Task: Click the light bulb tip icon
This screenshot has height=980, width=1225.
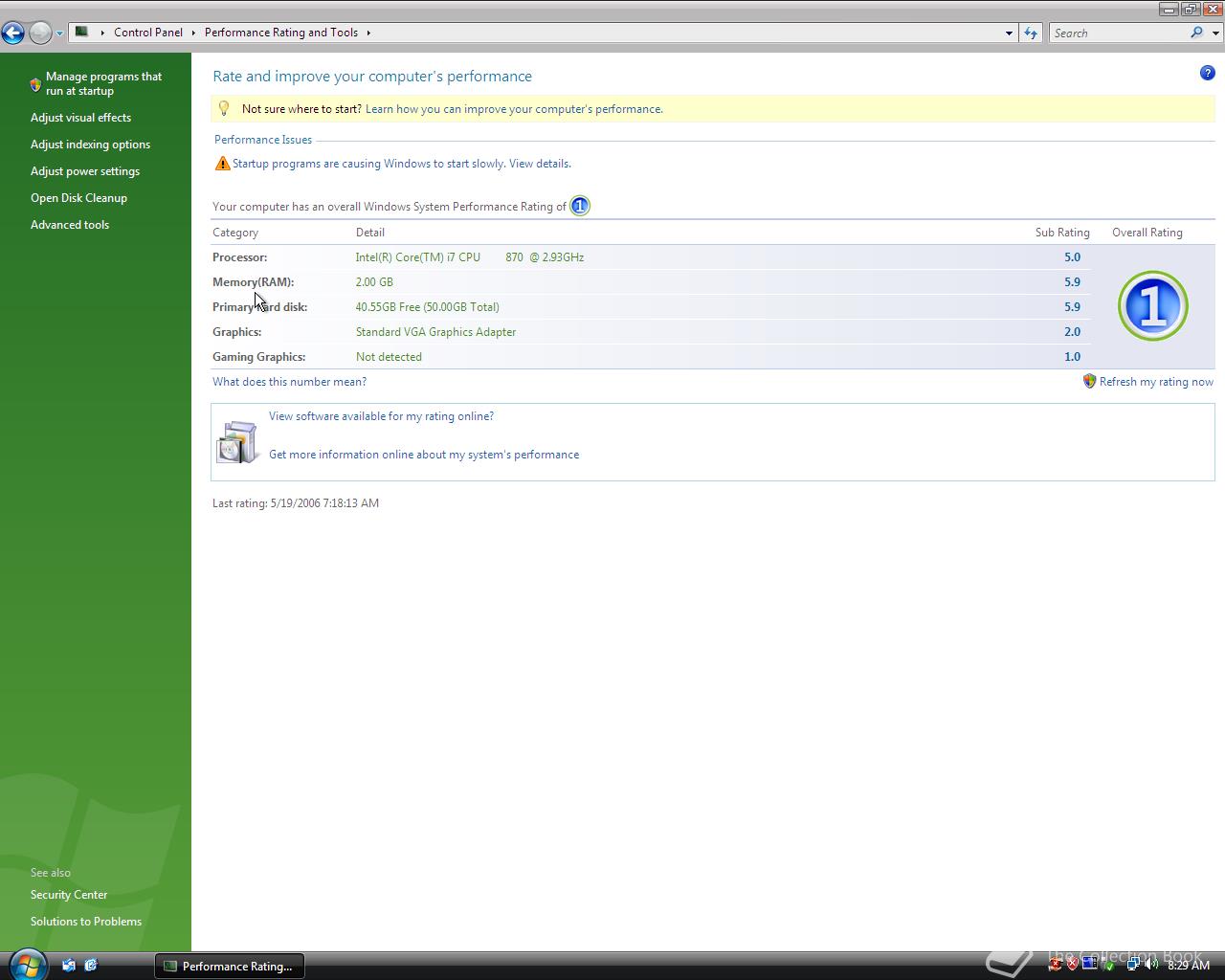Action: pyautogui.click(x=224, y=108)
